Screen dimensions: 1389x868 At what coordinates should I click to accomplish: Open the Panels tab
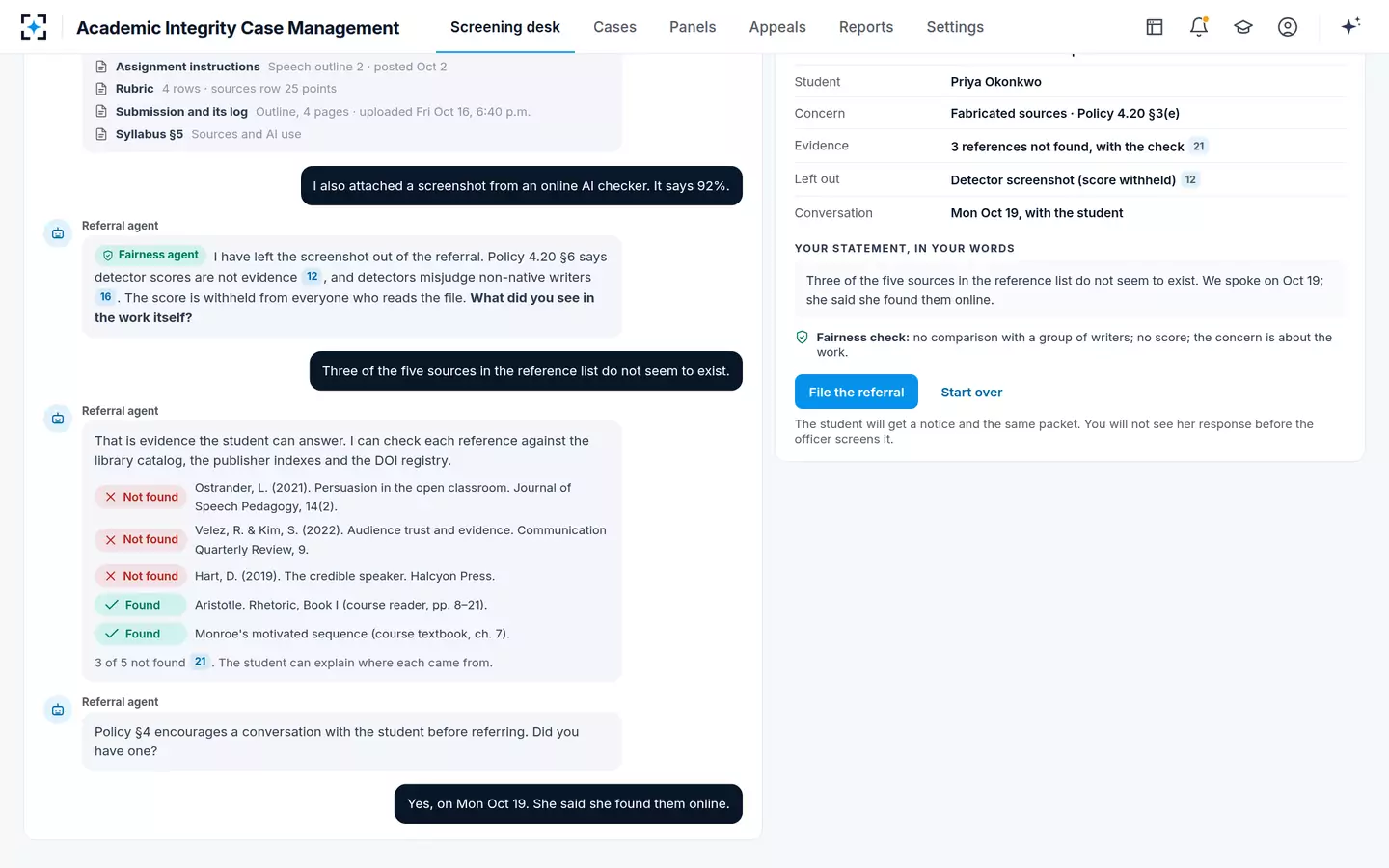click(x=693, y=27)
